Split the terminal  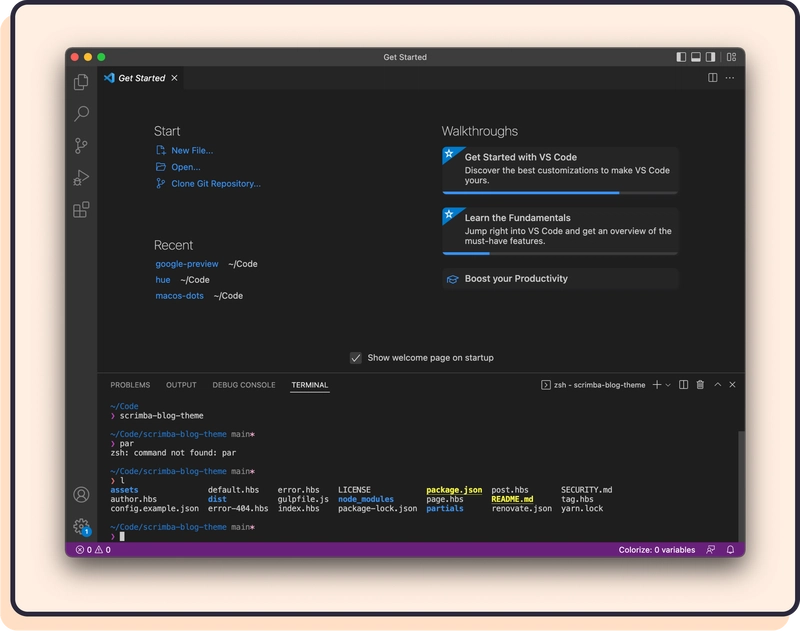684,385
